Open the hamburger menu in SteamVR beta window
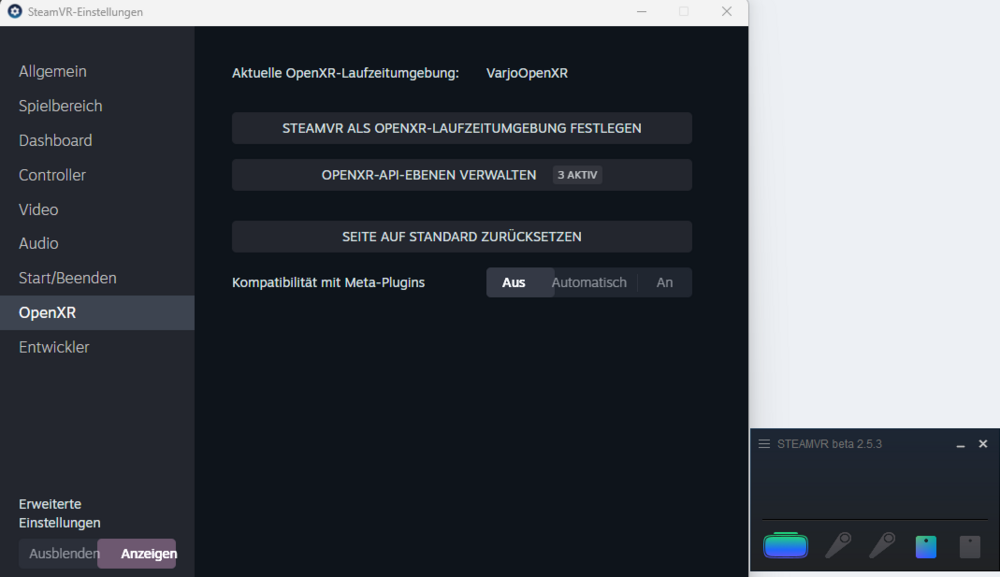The image size is (1000, 577). pos(764,444)
